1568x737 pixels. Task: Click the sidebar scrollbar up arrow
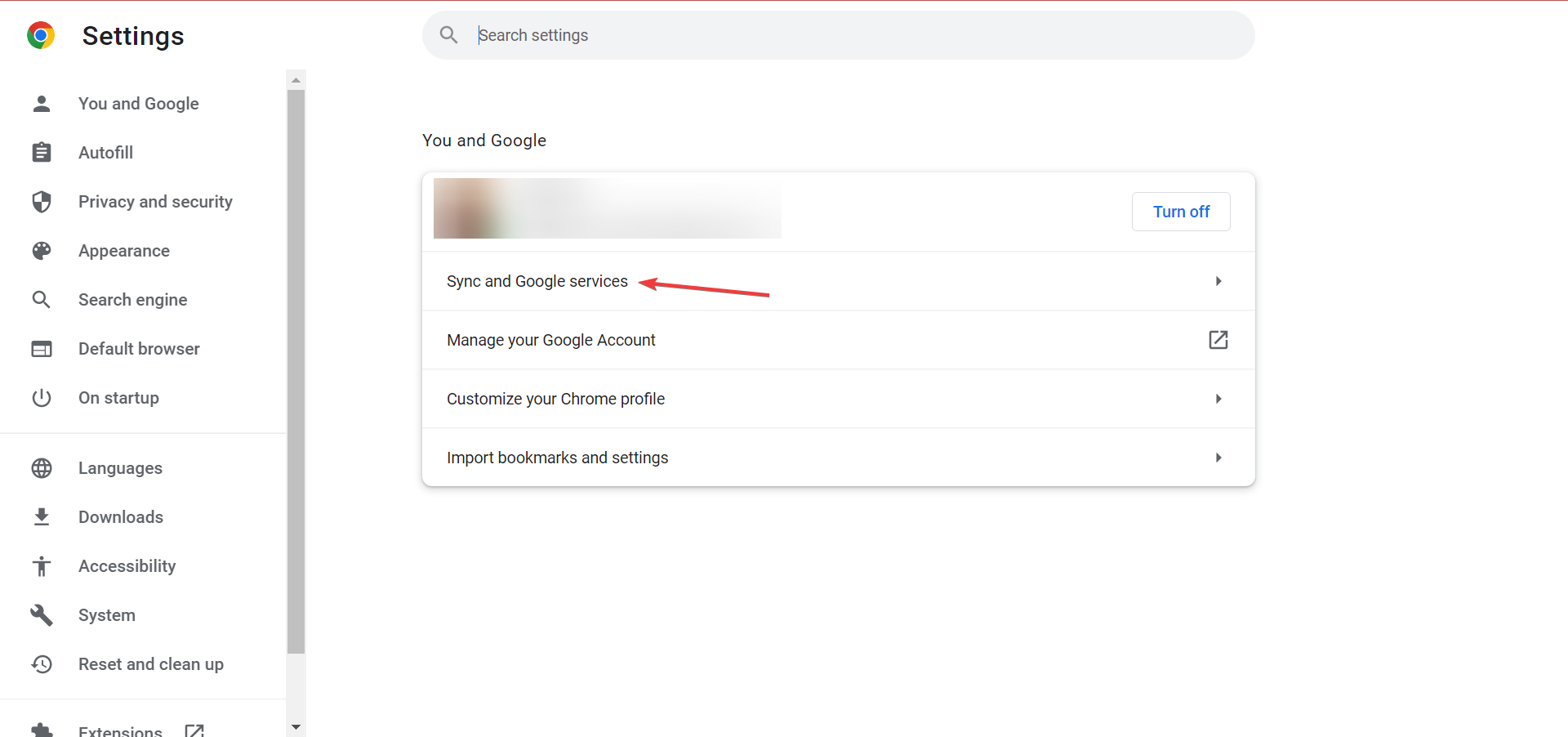[x=296, y=80]
